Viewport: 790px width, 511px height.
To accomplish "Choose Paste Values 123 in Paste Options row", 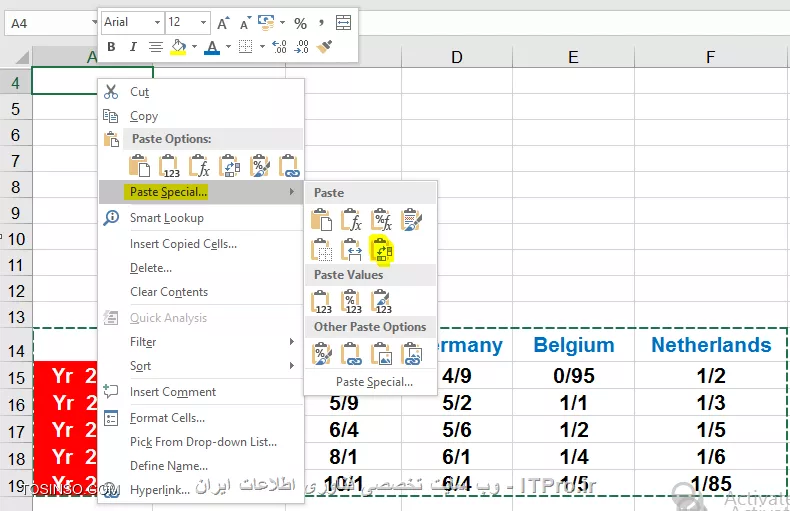I will point(169,166).
